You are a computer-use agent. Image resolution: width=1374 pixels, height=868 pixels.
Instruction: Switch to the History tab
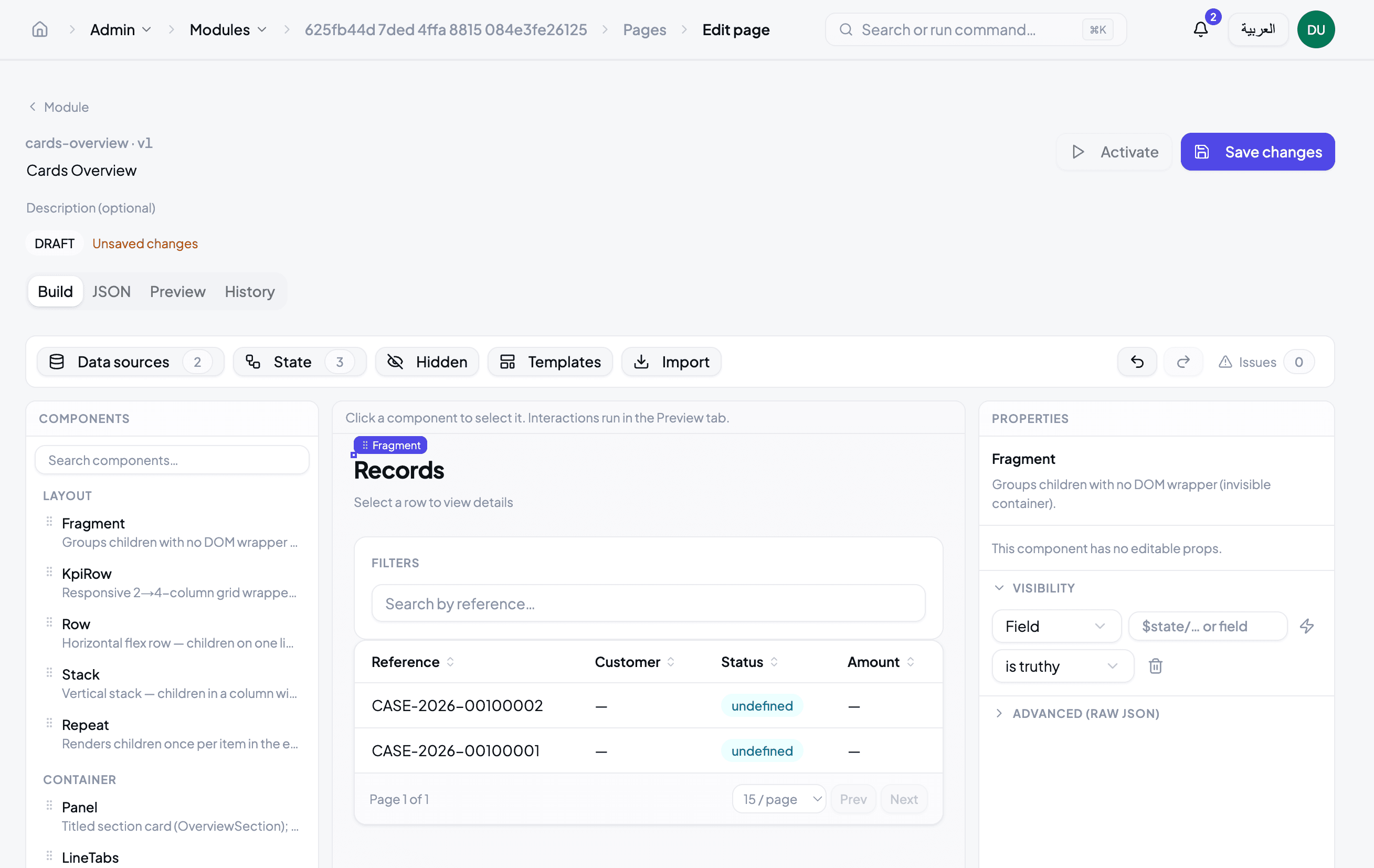tap(249, 291)
